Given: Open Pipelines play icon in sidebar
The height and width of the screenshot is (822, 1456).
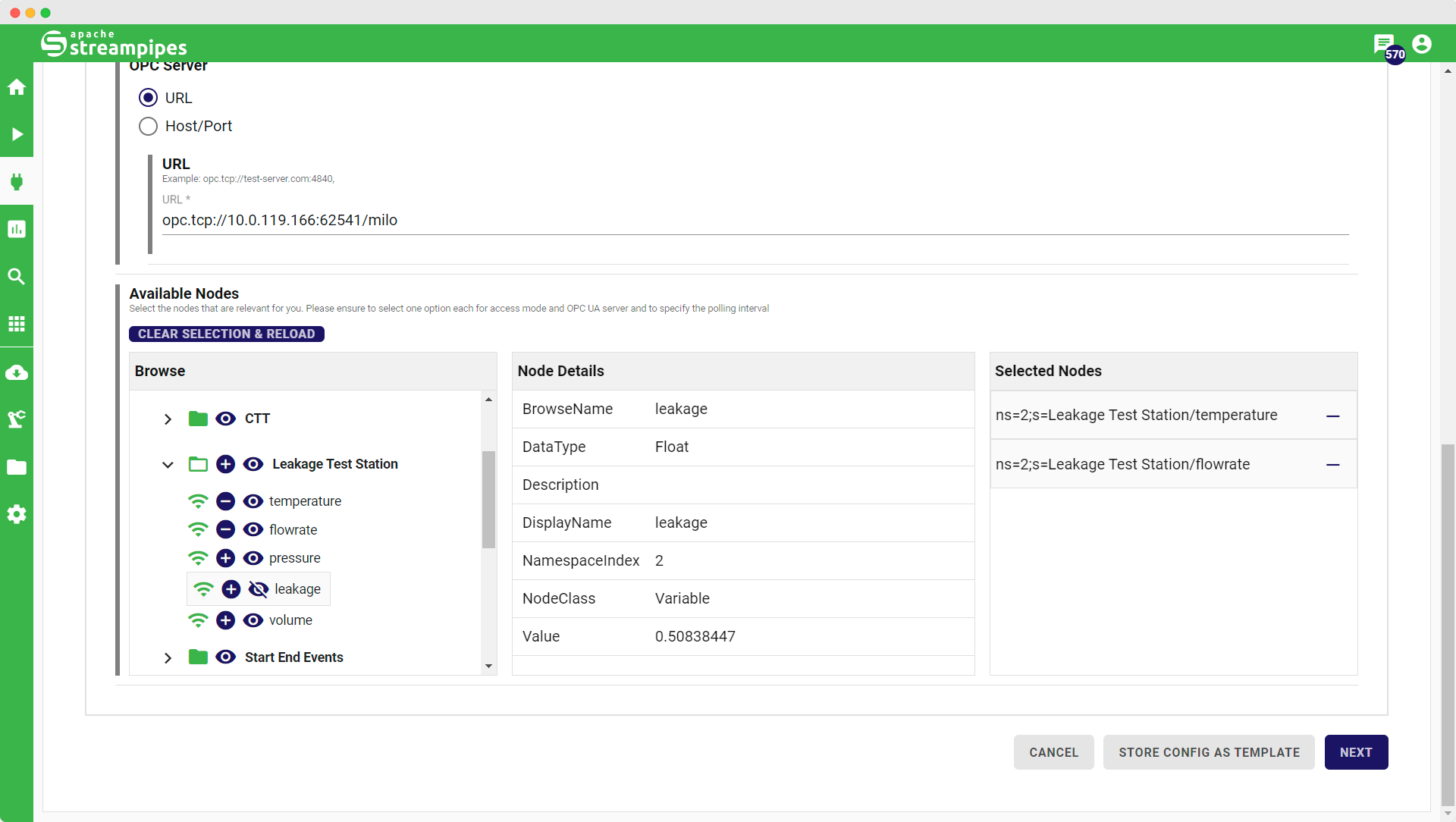Looking at the screenshot, I should click(17, 134).
